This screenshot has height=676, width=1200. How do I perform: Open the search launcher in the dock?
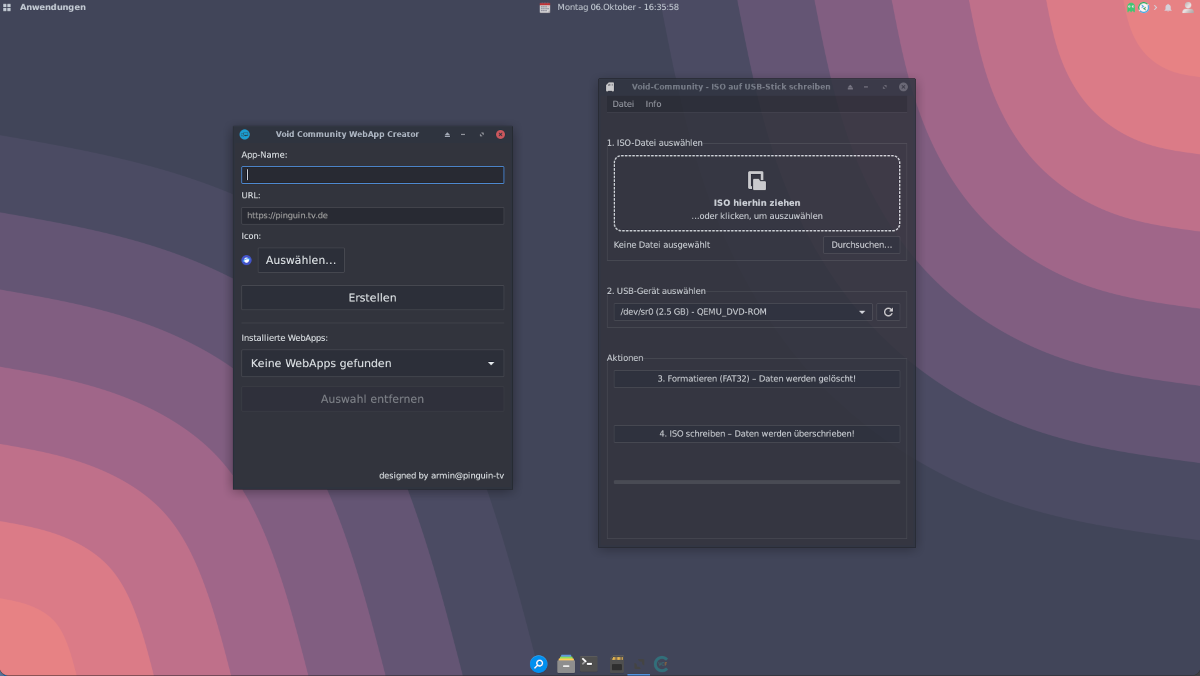(x=538, y=663)
